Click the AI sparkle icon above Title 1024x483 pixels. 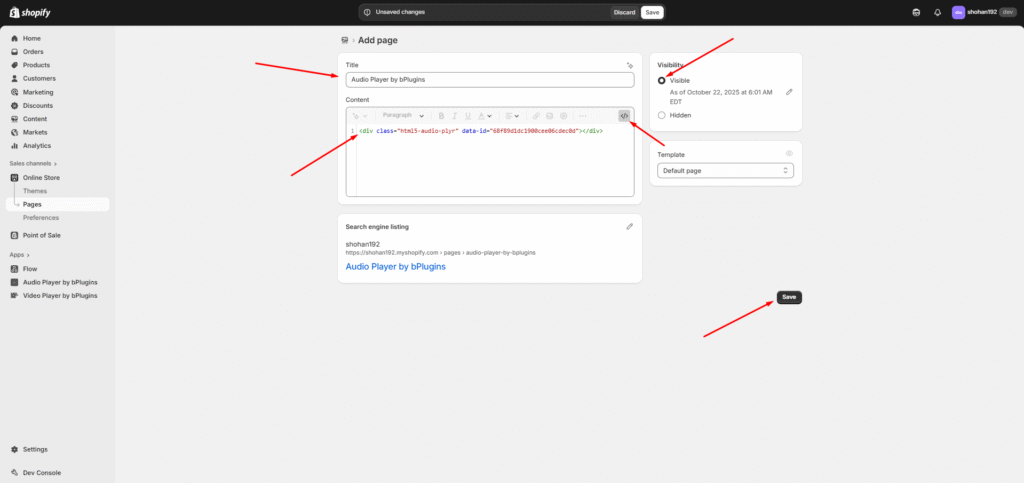point(629,65)
